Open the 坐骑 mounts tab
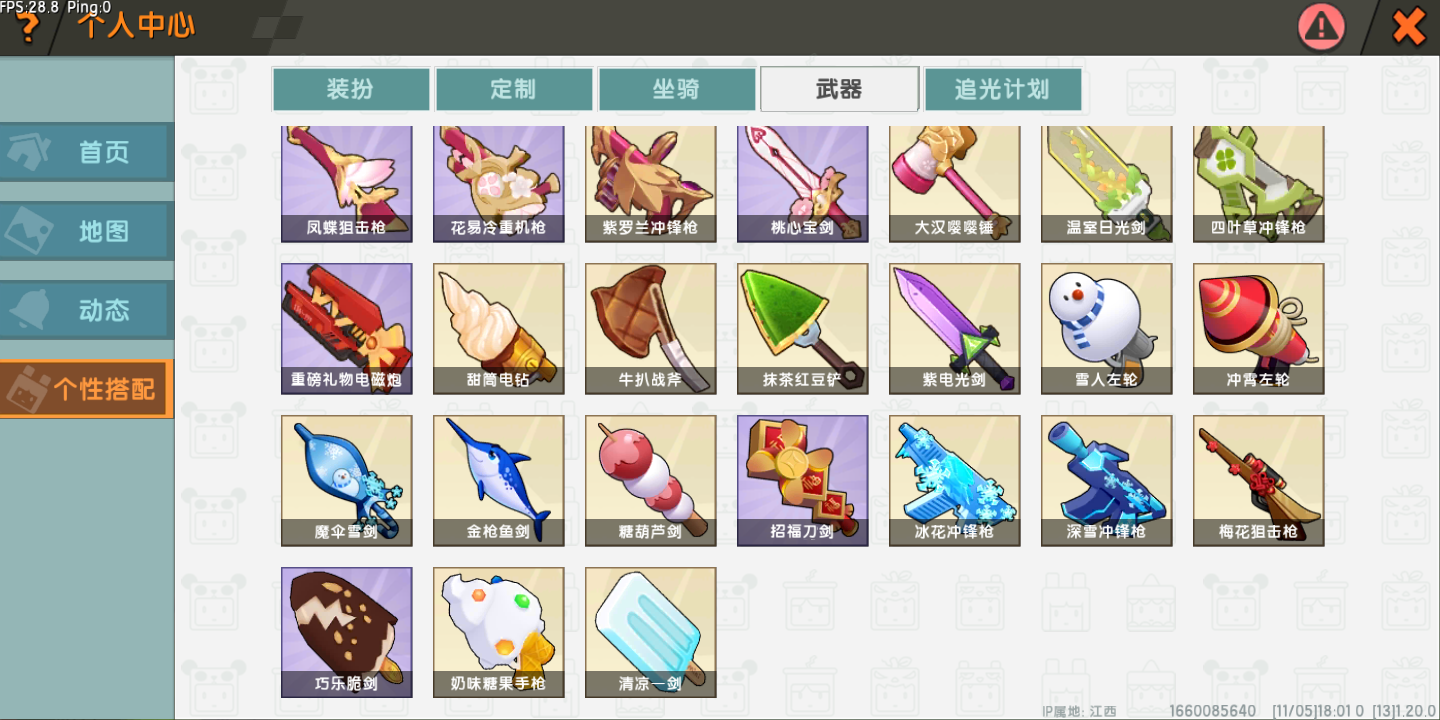Viewport: 1440px width, 720px height. coord(677,89)
